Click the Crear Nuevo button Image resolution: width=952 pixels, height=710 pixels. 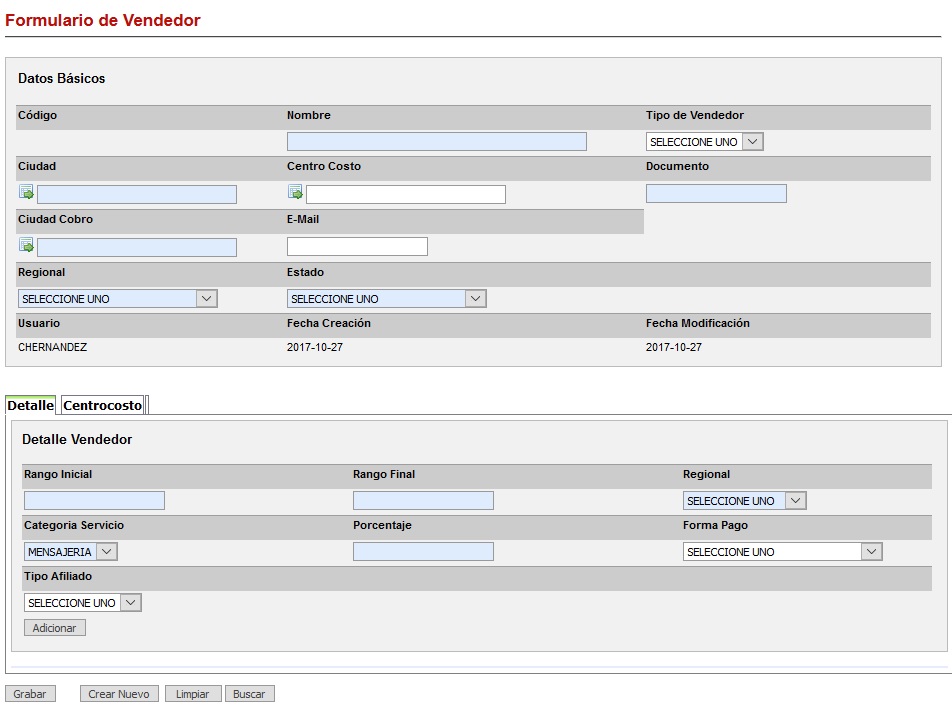[119, 694]
